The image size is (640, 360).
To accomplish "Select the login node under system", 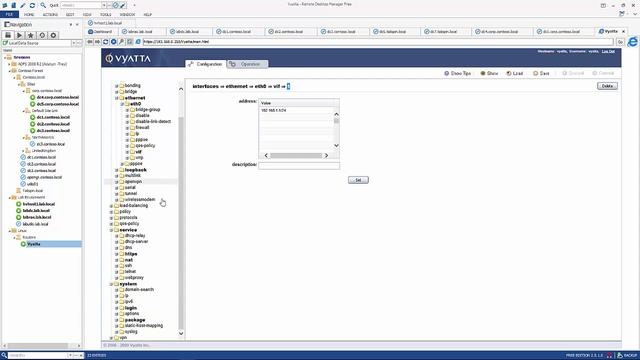I will (x=131, y=308).
